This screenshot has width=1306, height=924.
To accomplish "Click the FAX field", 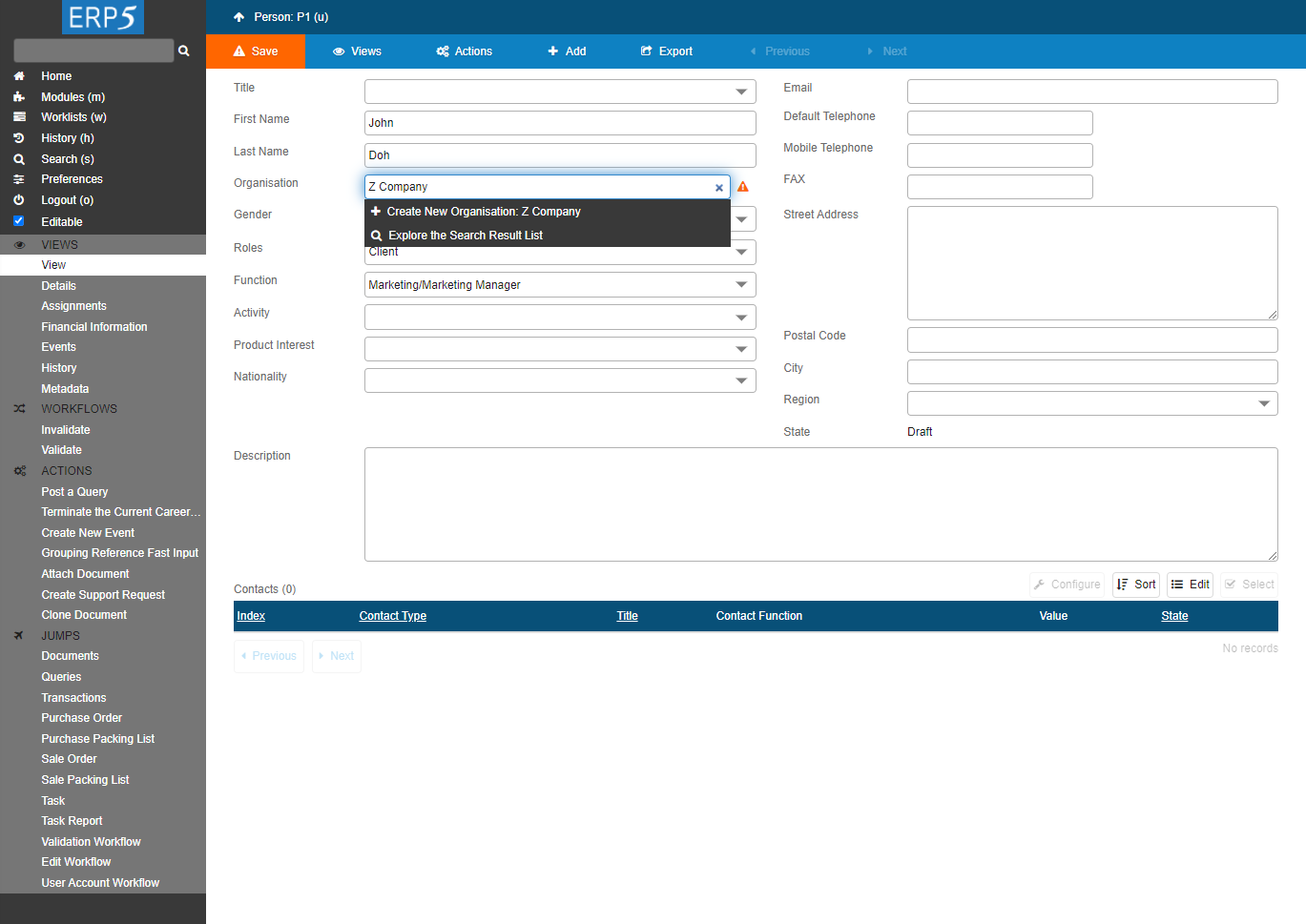I will click(1000, 187).
